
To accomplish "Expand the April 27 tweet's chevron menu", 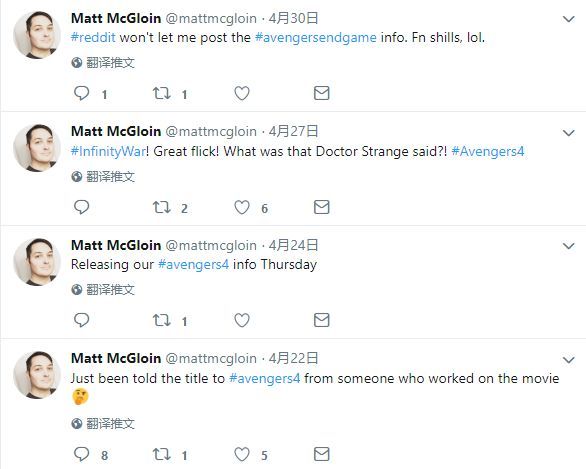I will tap(568, 133).
